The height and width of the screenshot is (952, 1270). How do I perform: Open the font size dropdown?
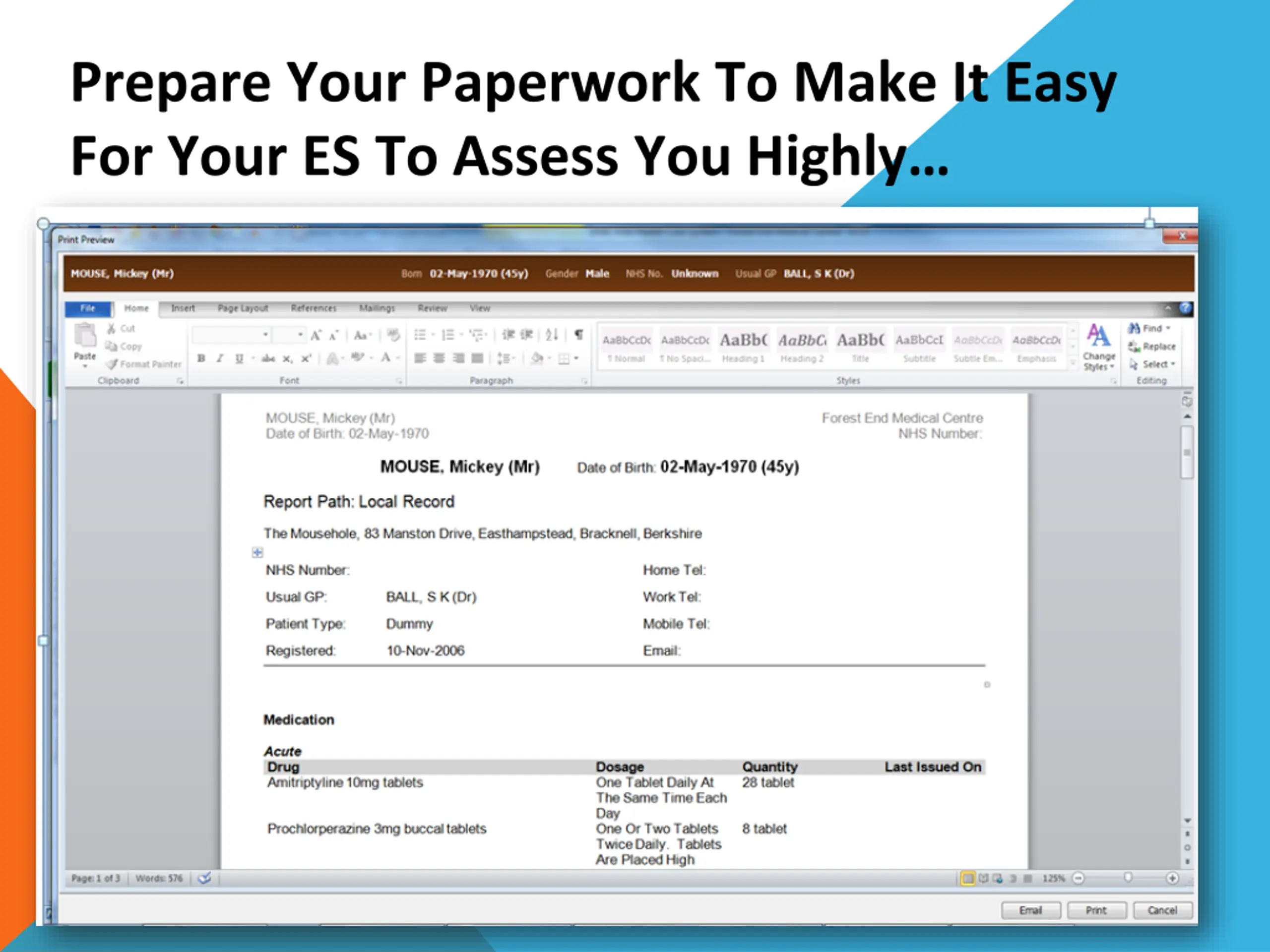click(x=300, y=335)
